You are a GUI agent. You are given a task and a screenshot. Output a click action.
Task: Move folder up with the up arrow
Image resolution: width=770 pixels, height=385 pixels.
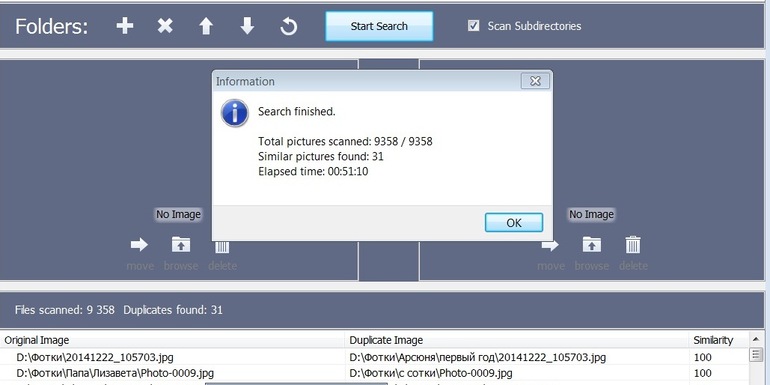(206, 26)
